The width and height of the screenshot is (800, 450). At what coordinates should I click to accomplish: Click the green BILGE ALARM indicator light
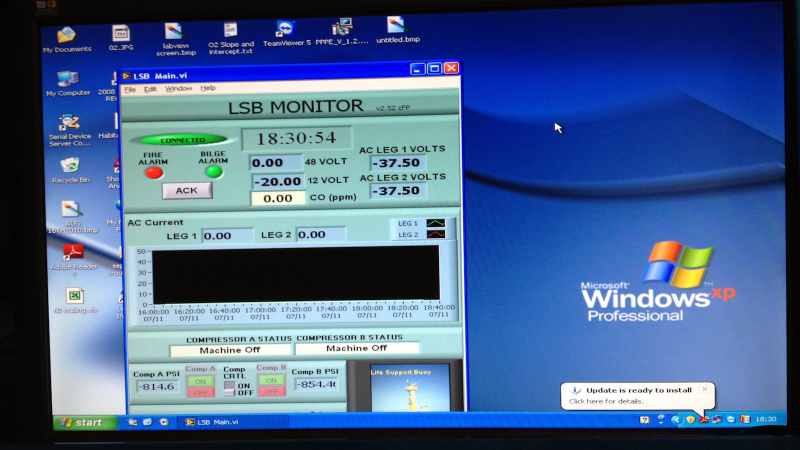tap(214, 171)
